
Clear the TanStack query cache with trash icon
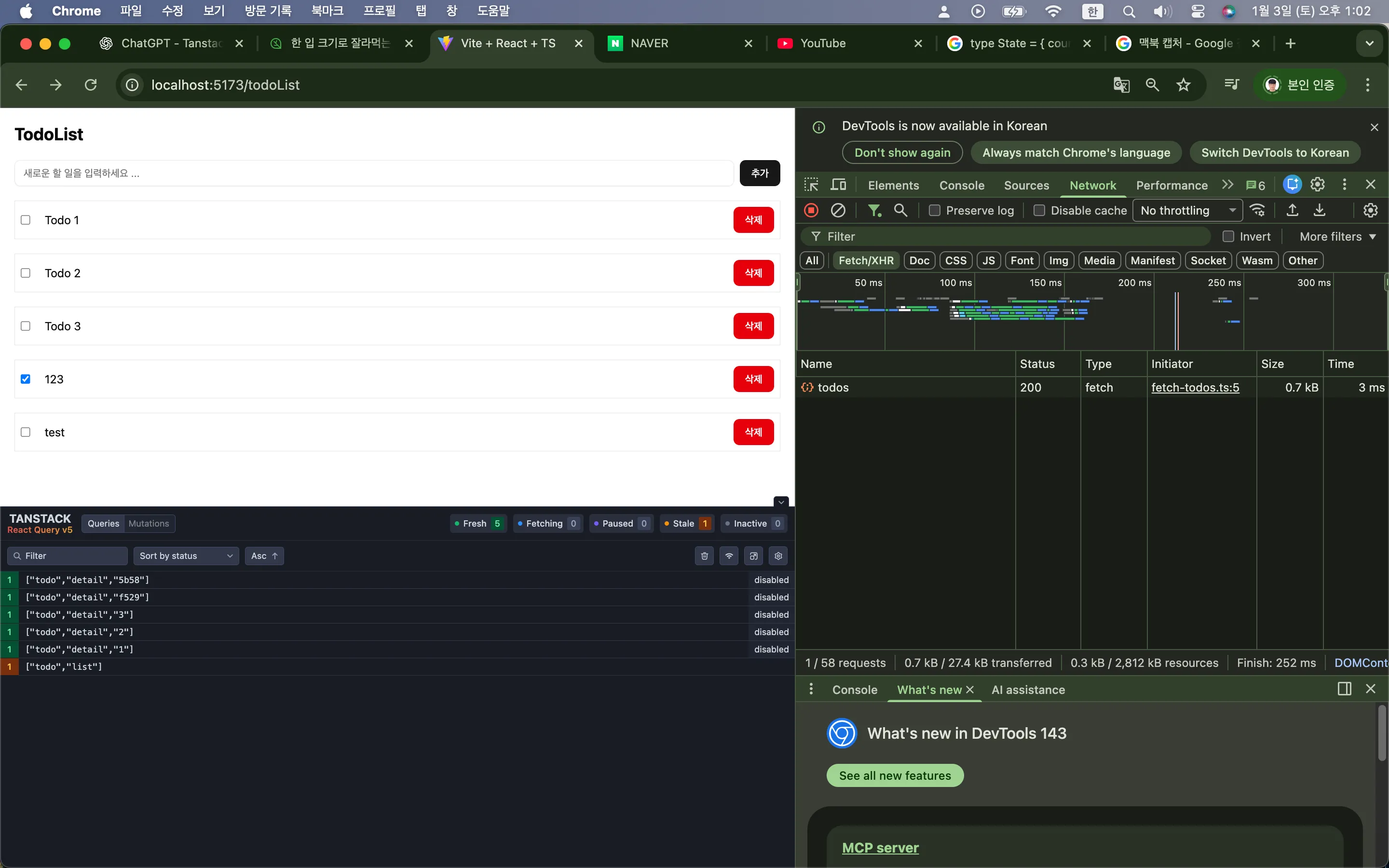click(x=704, y=556)
